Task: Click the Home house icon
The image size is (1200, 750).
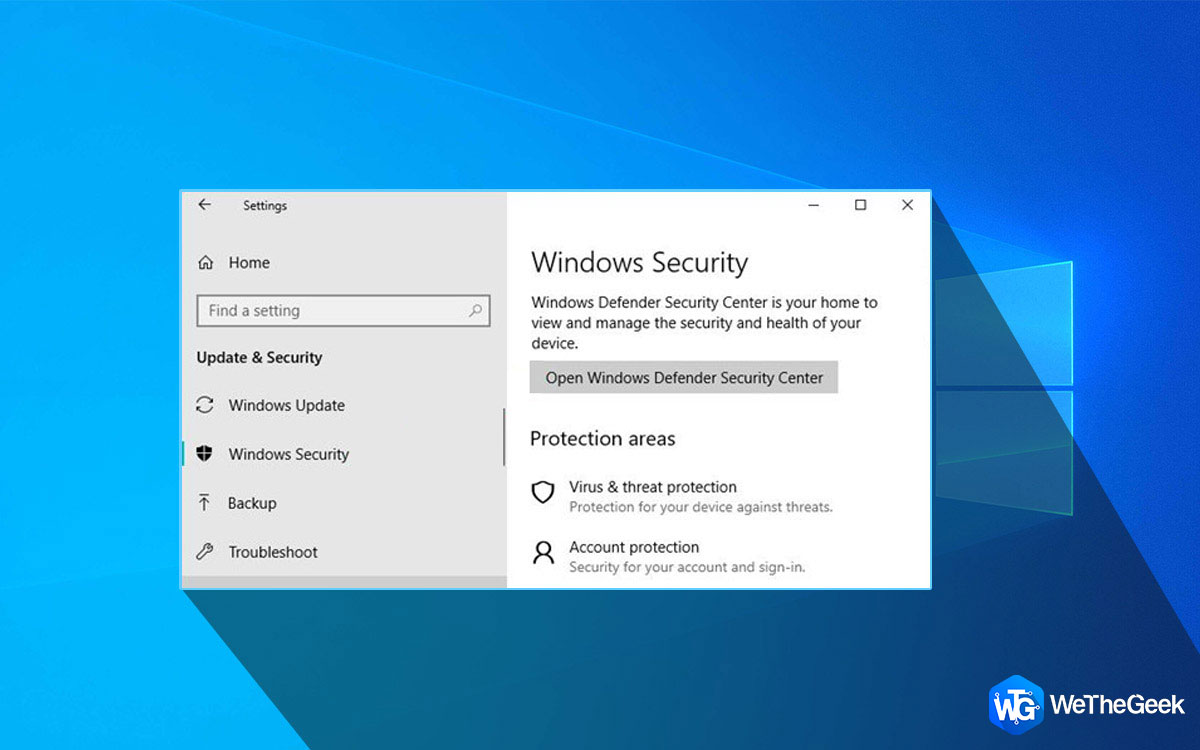Action: tap(205, 263)
